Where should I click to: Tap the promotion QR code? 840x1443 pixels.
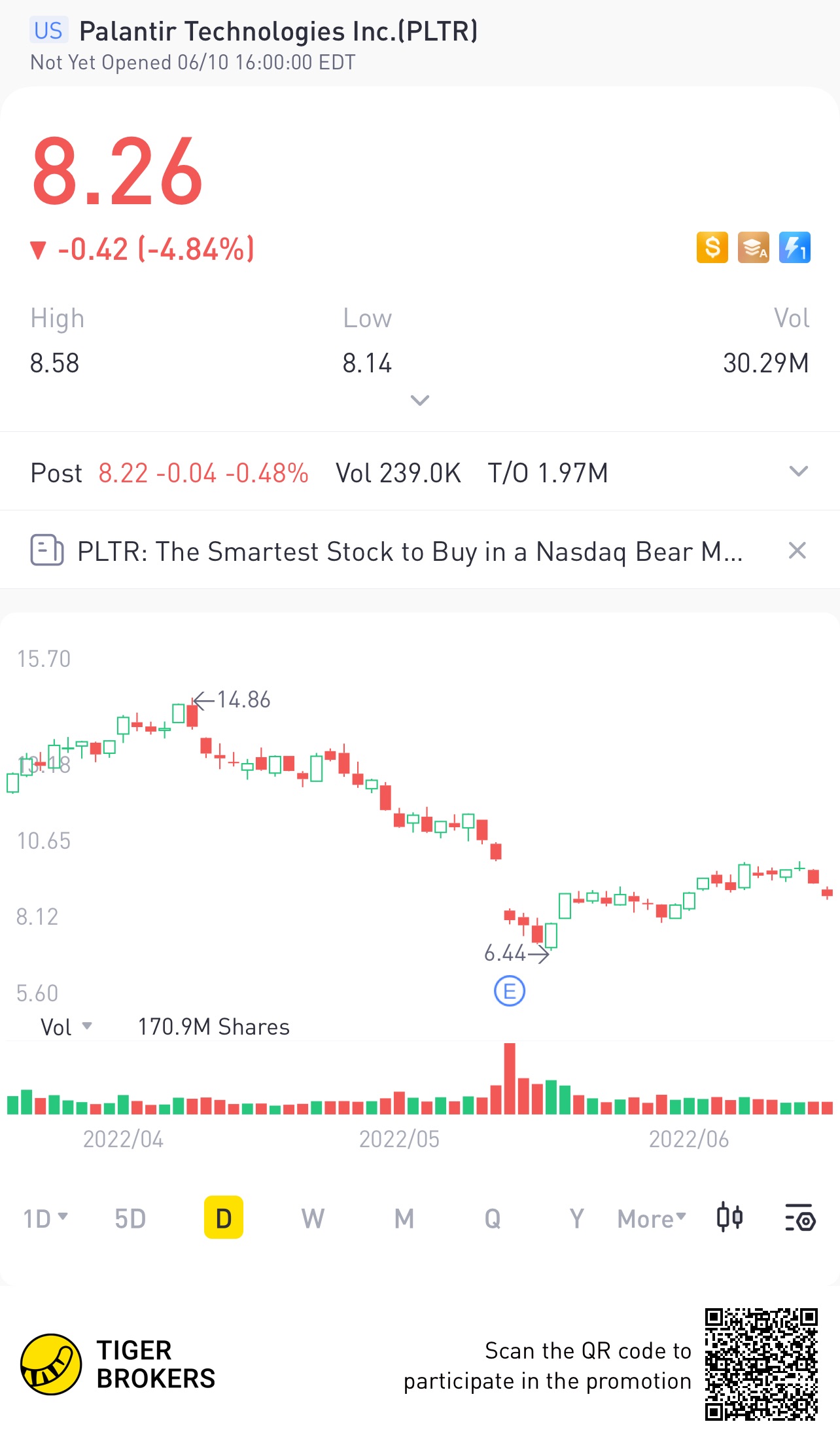pyautogui.click(x=761, y=1364)
